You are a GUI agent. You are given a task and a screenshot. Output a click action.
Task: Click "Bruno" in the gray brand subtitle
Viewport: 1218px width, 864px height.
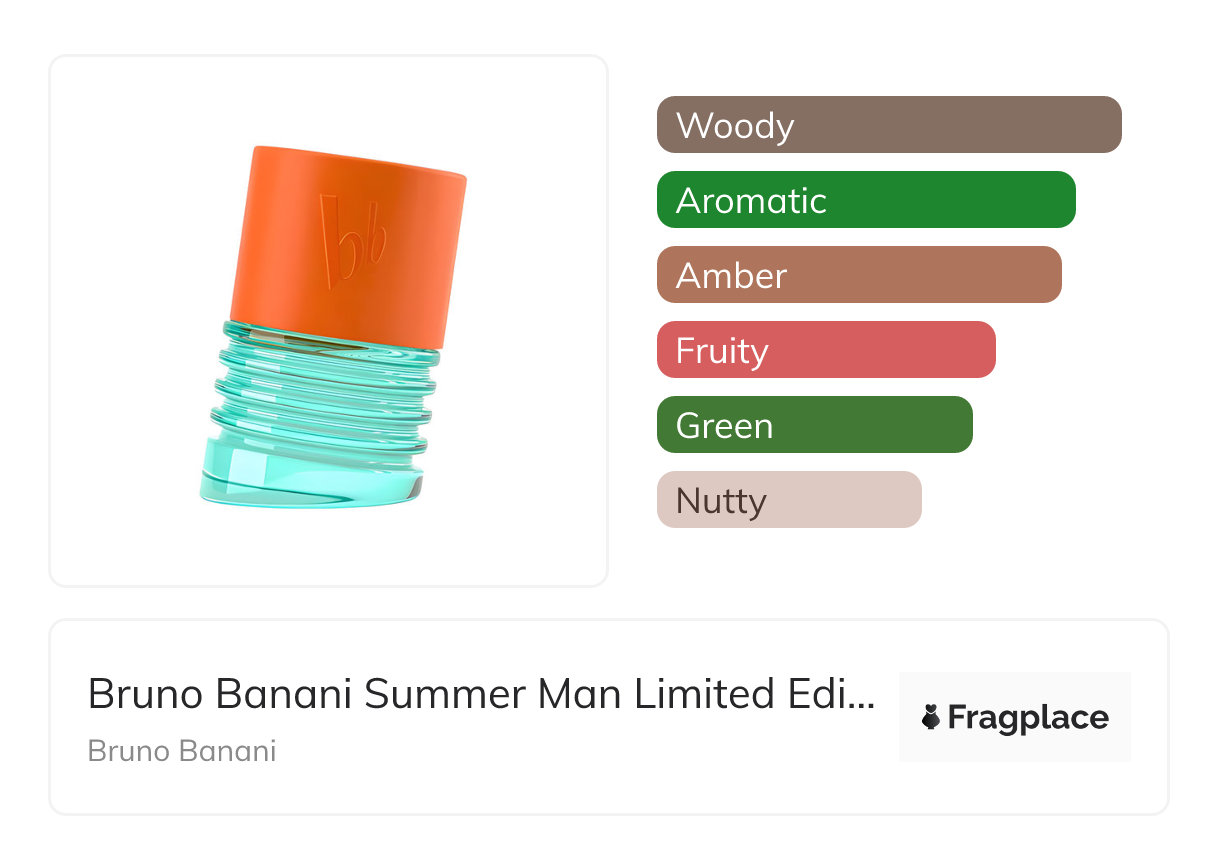pyautogui.click(x=123, y=751)
